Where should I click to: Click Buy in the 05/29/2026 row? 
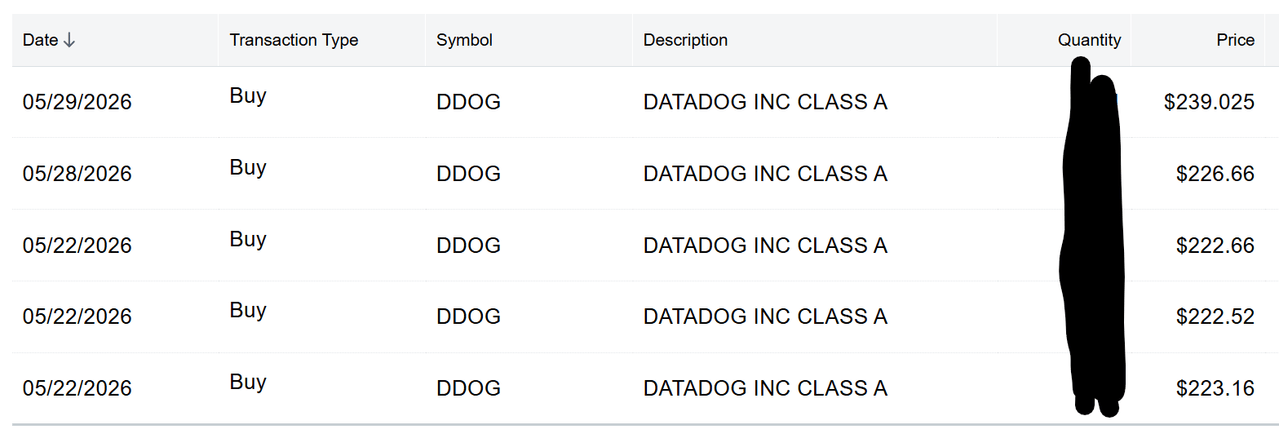247,97
